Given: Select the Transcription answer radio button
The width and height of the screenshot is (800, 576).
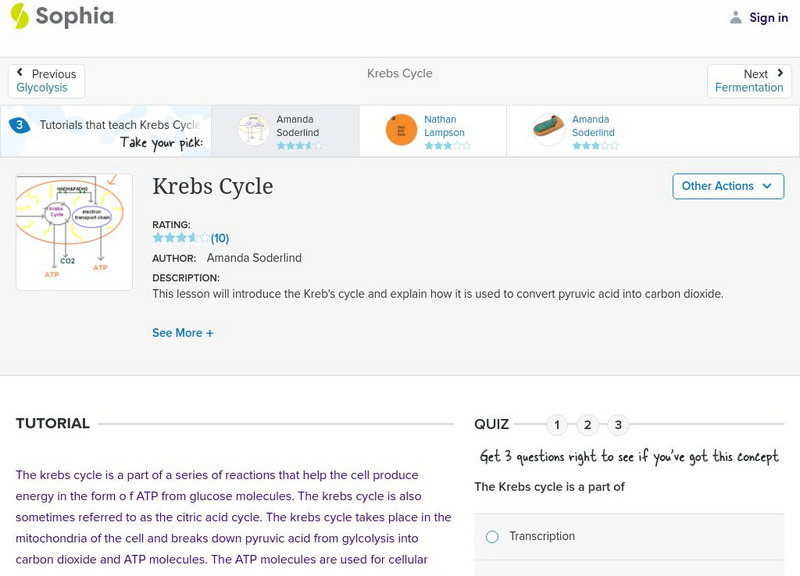Looking at the screenshot, I should click(492, 537).
